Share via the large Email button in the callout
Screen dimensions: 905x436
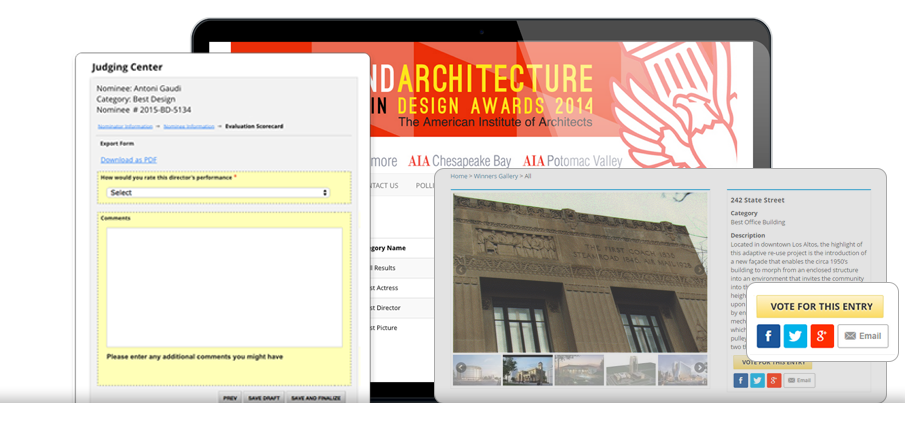click(x=863, y=336)
